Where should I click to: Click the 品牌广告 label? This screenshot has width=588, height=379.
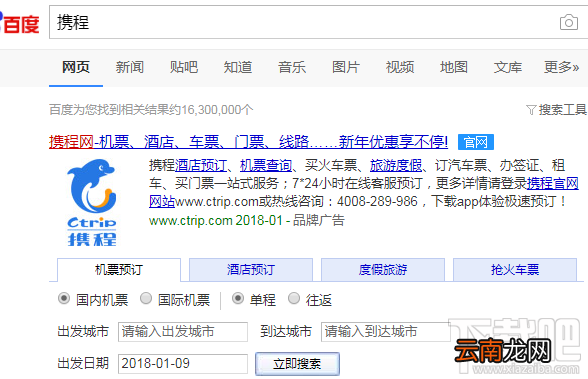[x=318, y=220]
